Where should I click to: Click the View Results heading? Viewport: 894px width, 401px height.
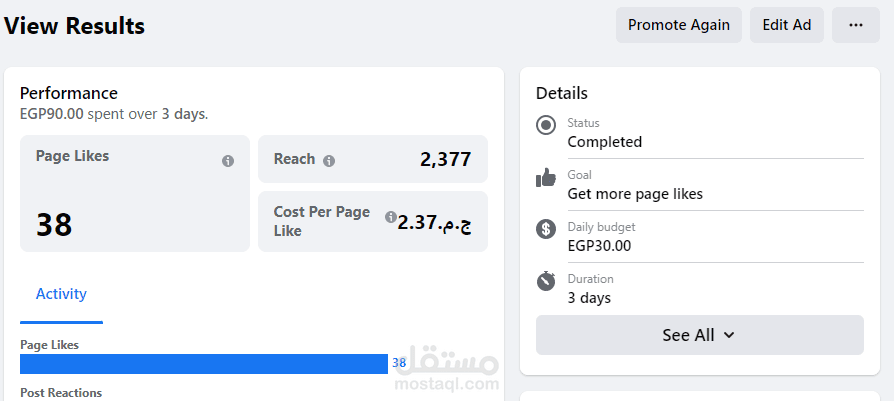click(x=74, y=26)
